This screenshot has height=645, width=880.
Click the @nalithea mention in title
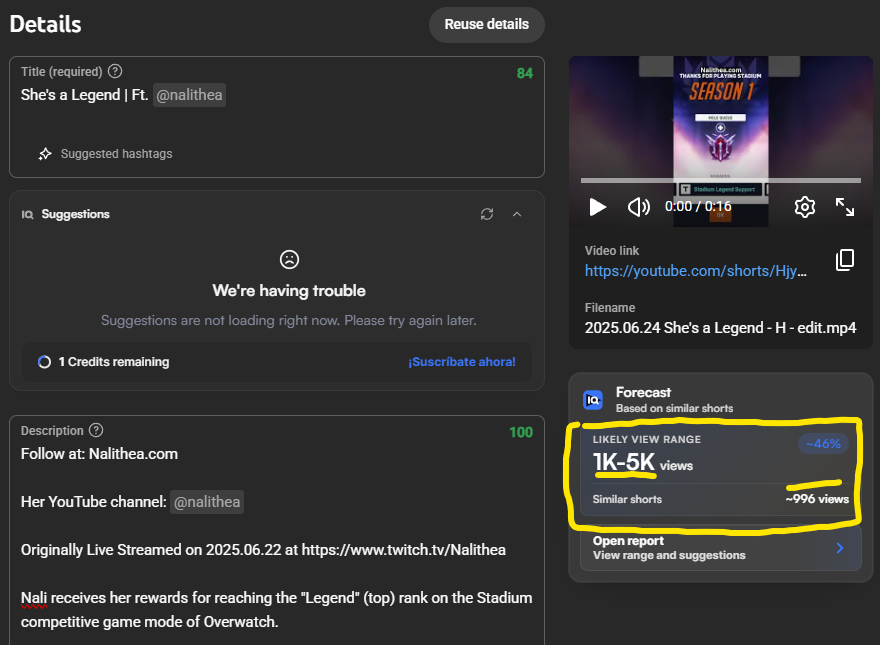(x=189, y=95)
